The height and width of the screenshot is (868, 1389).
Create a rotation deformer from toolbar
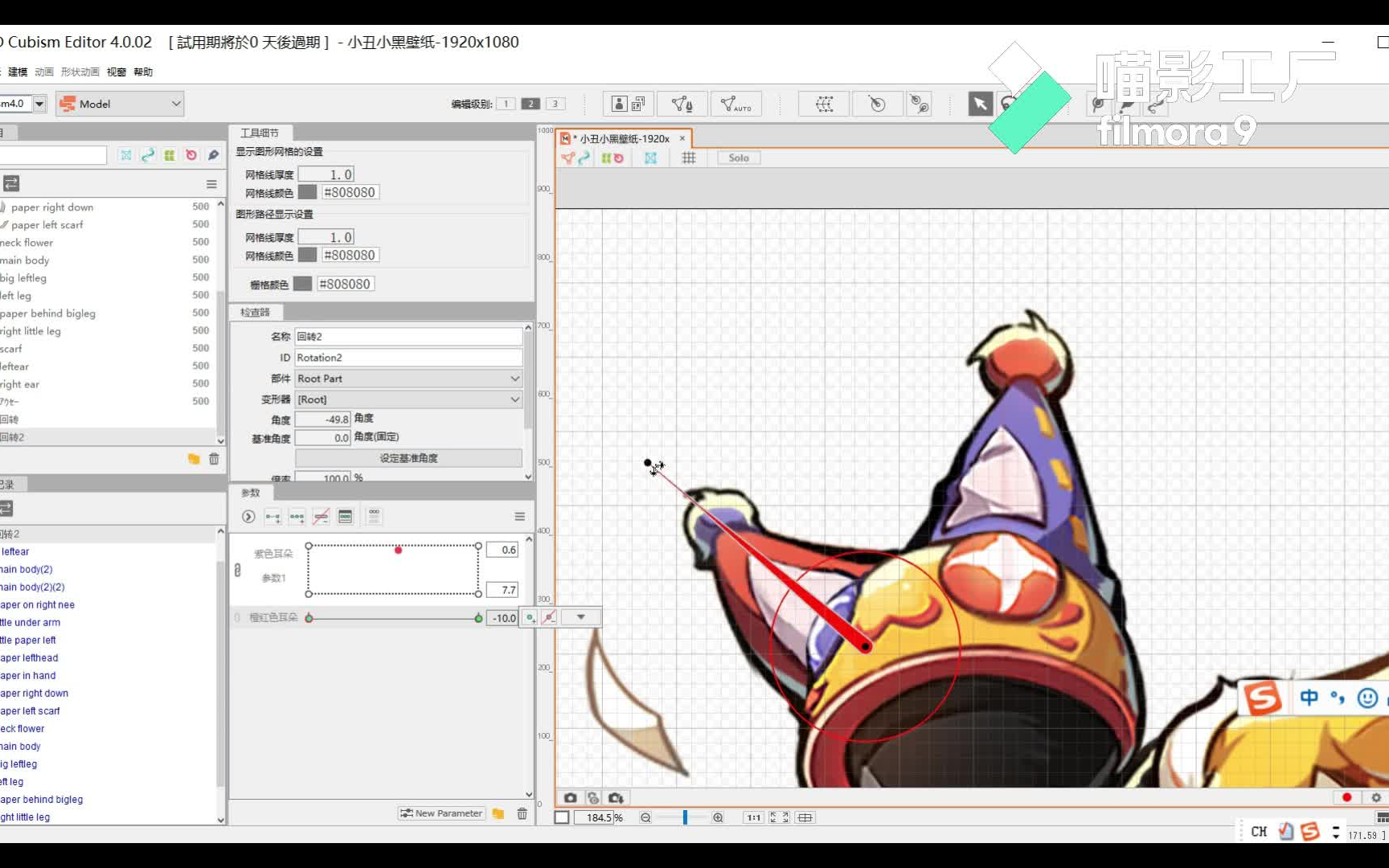click(877, 104)
